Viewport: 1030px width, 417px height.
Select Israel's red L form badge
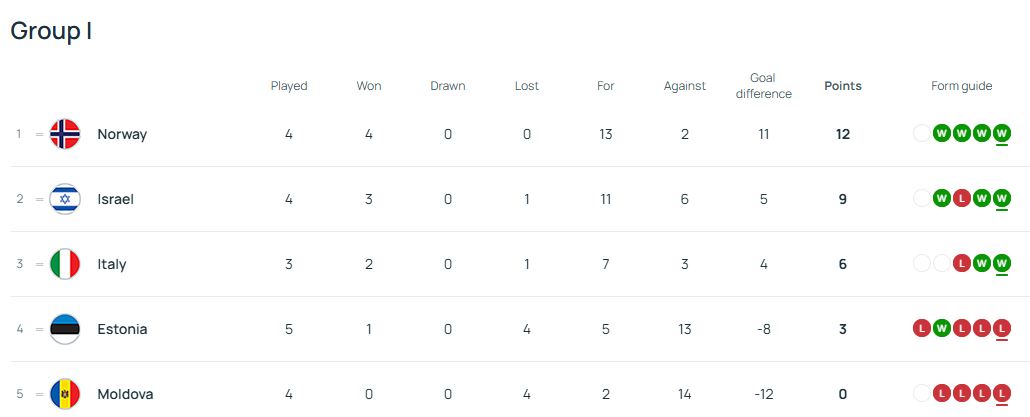pos(962,199)
